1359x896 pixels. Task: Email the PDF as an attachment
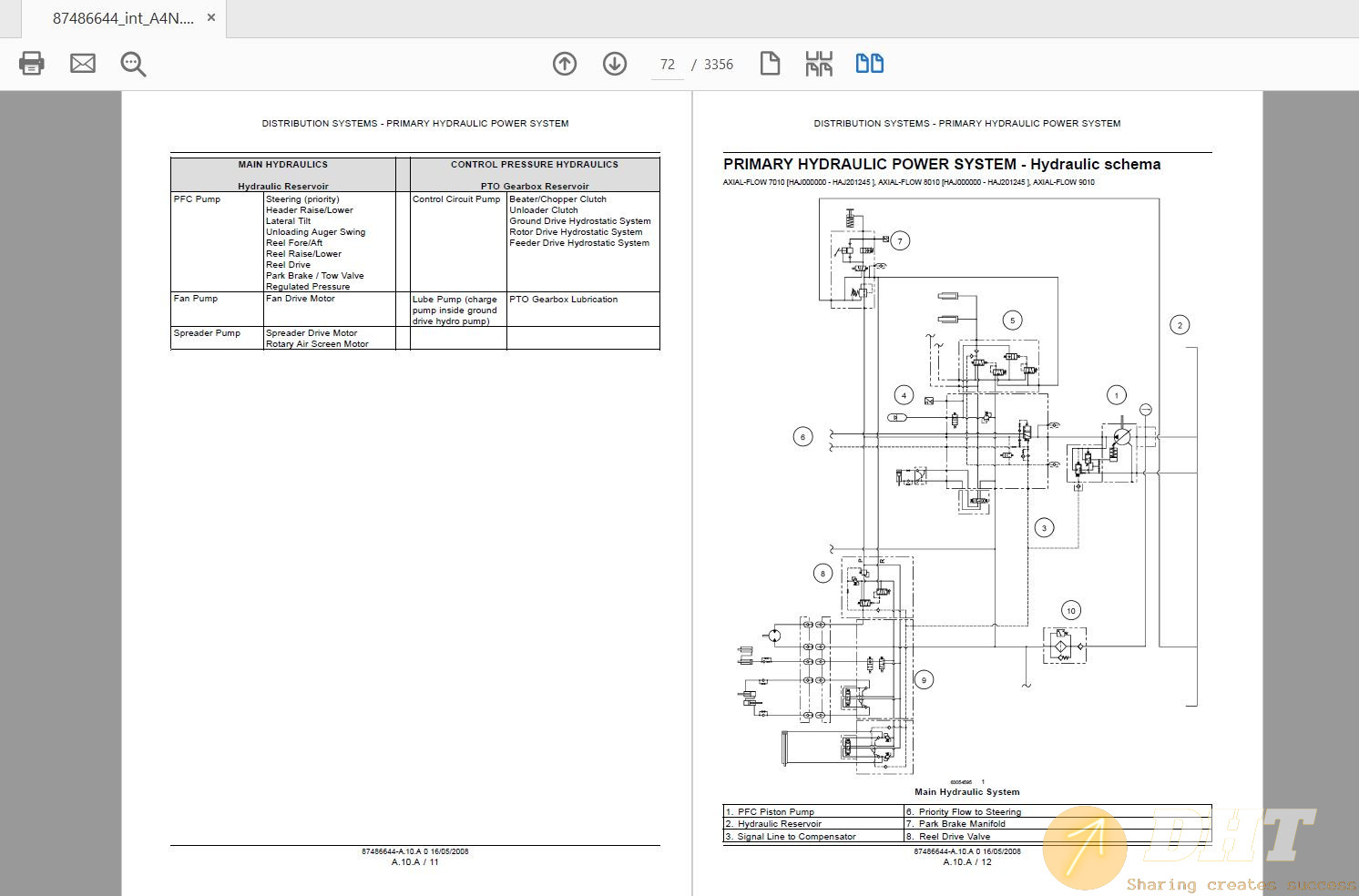click(82, 64)
